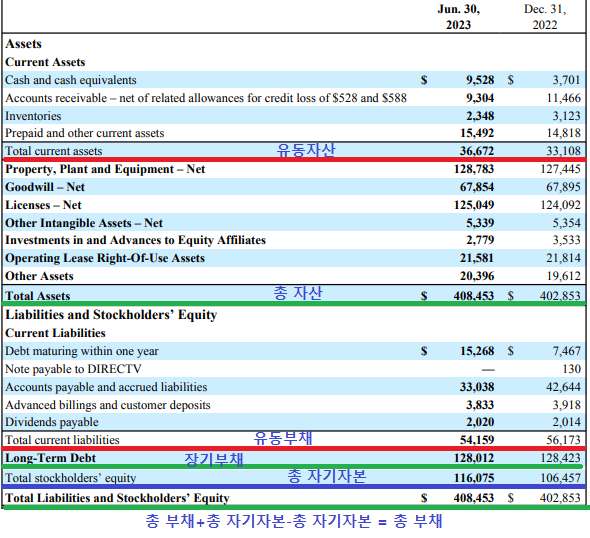Click the 'Long-Term Debt' label
590x538 pixels.
pos(50,459)
